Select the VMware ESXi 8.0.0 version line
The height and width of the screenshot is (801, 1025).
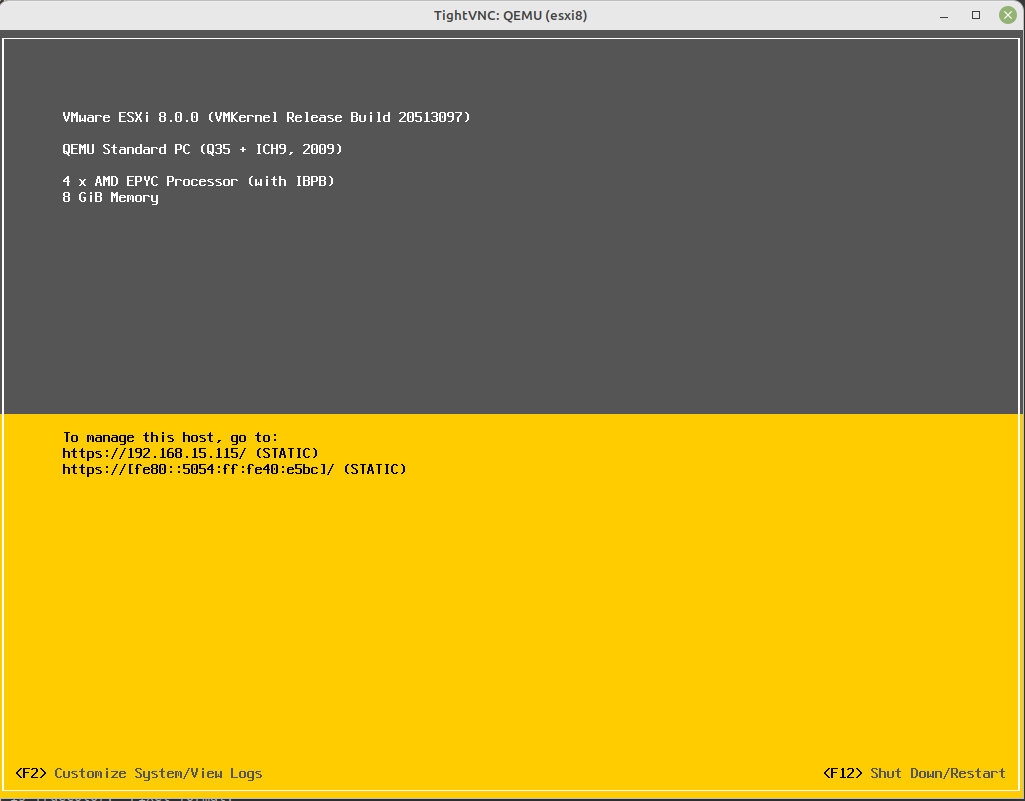tap(267, 118)
